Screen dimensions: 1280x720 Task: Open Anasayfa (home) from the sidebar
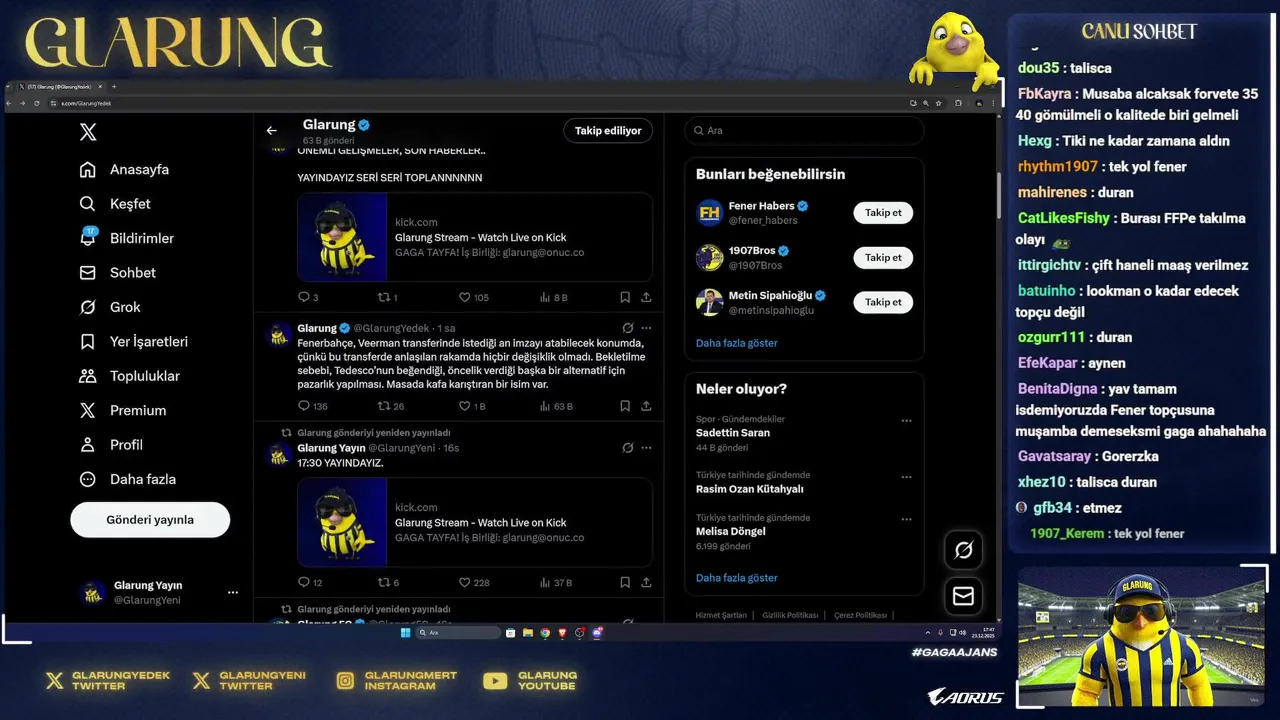(124, 170)
